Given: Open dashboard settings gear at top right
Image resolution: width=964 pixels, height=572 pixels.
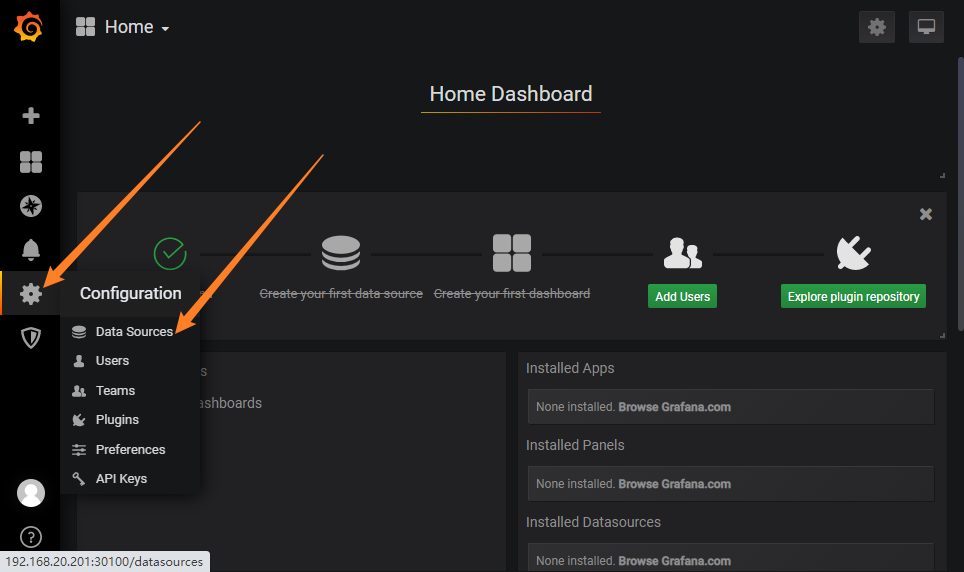Looking at the screenshot, I should (877, 27).
